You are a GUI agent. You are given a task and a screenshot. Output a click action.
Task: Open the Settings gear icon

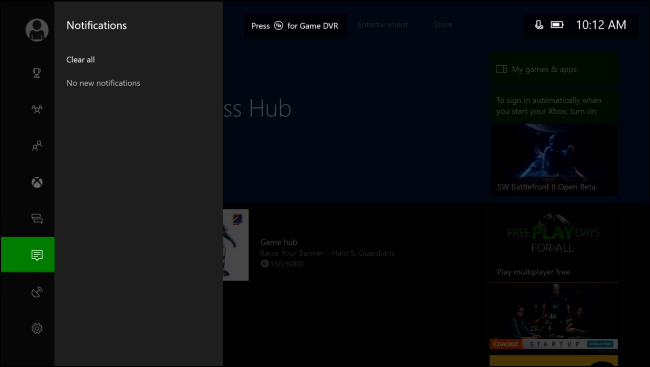pyautogui.click(x=37, y=328)
